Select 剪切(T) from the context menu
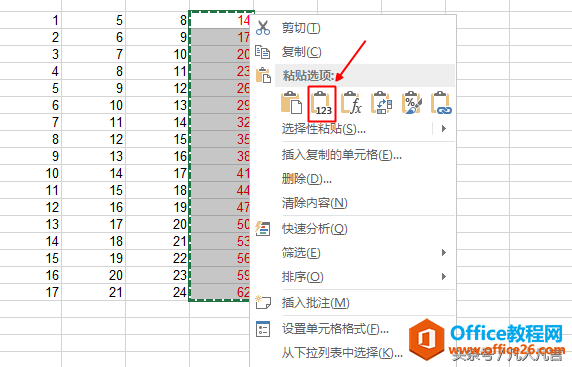 click(x=301, y=28)
